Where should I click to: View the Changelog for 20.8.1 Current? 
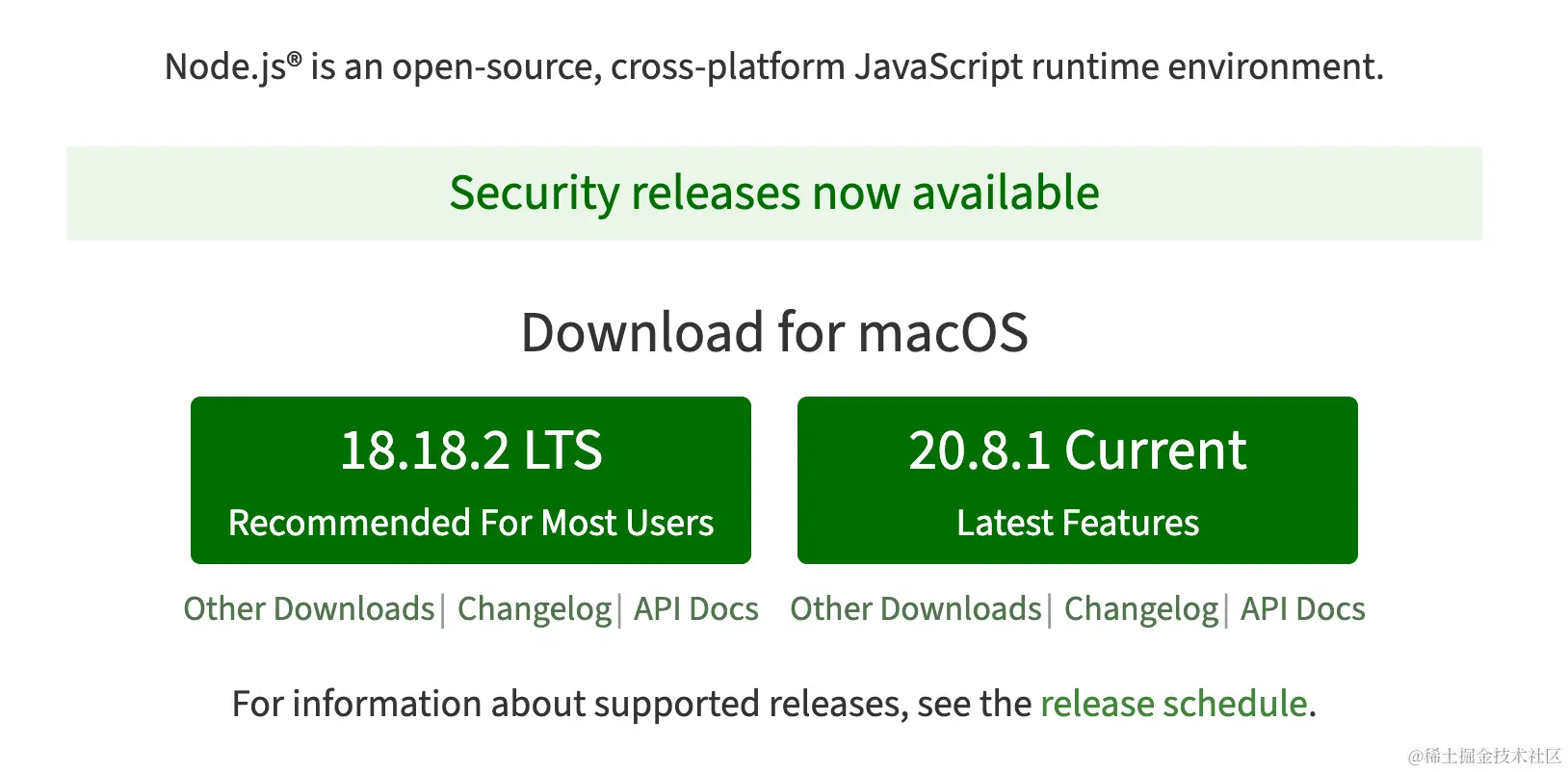pos(1140,608)
